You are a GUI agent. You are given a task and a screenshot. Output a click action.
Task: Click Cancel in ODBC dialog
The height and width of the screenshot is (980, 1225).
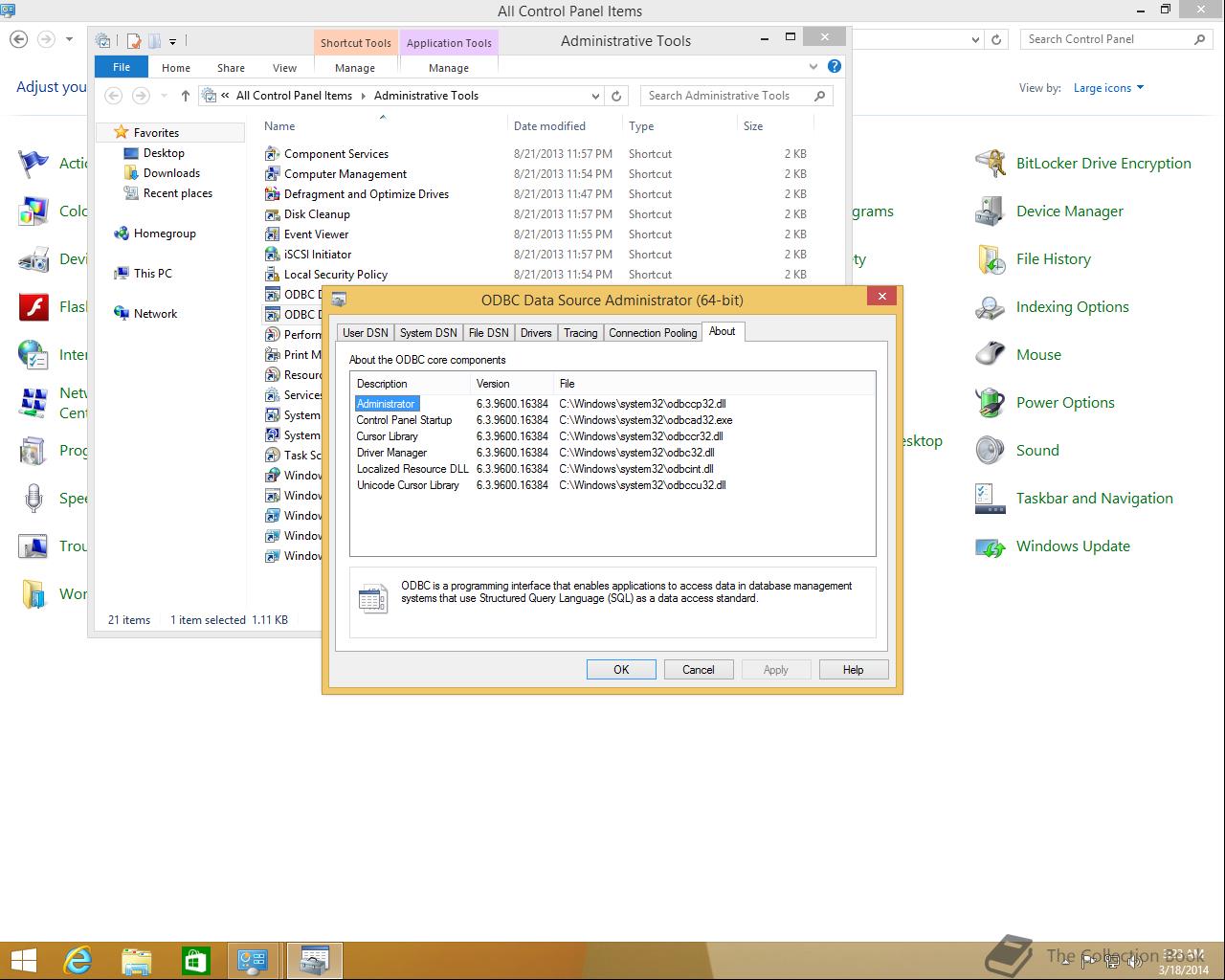[x=699, y=670]
